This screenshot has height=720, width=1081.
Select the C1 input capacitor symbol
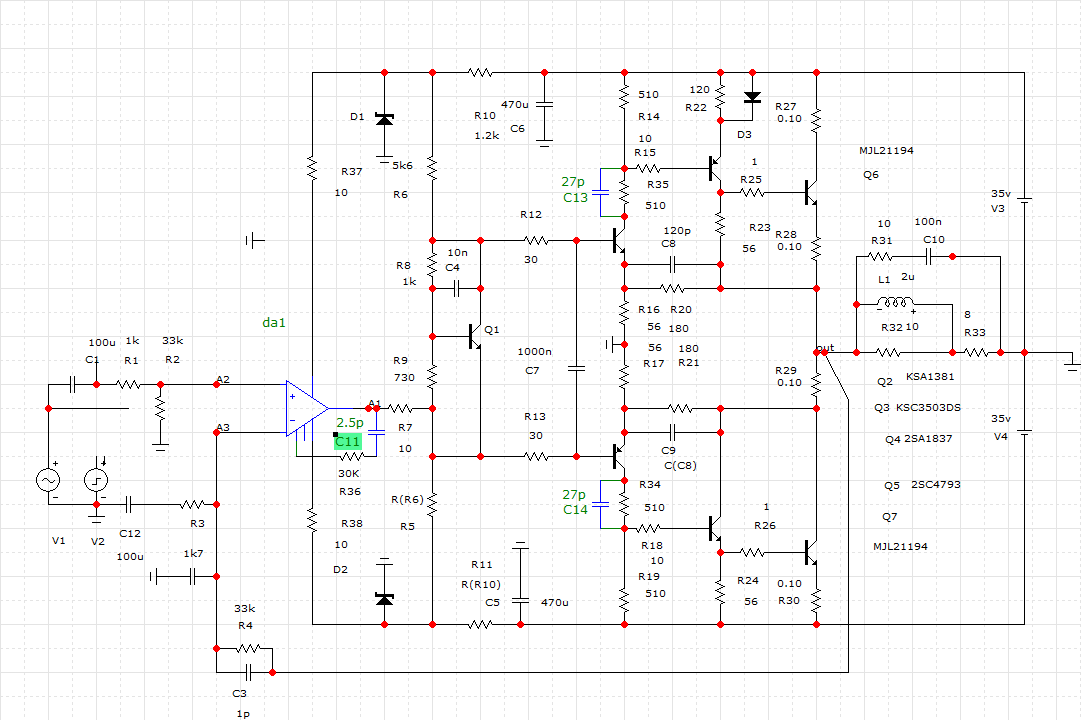(72, 385)
